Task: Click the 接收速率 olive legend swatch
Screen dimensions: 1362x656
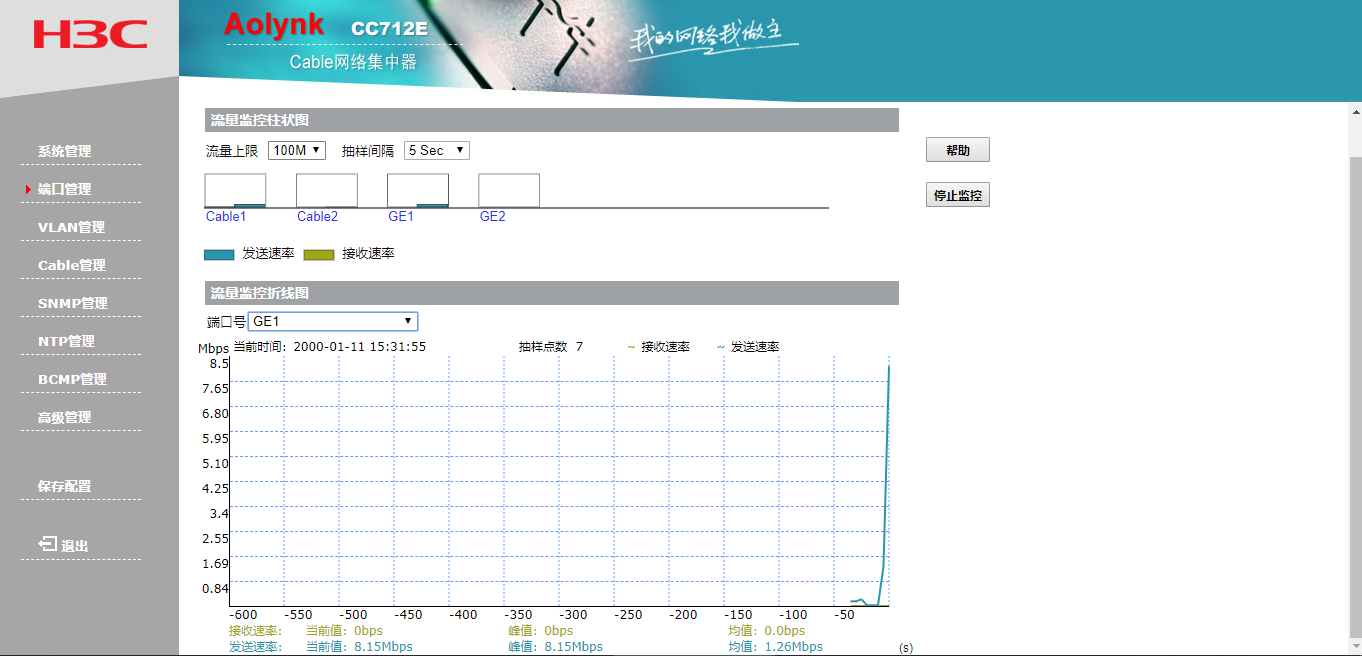Action: click(319, 254)
